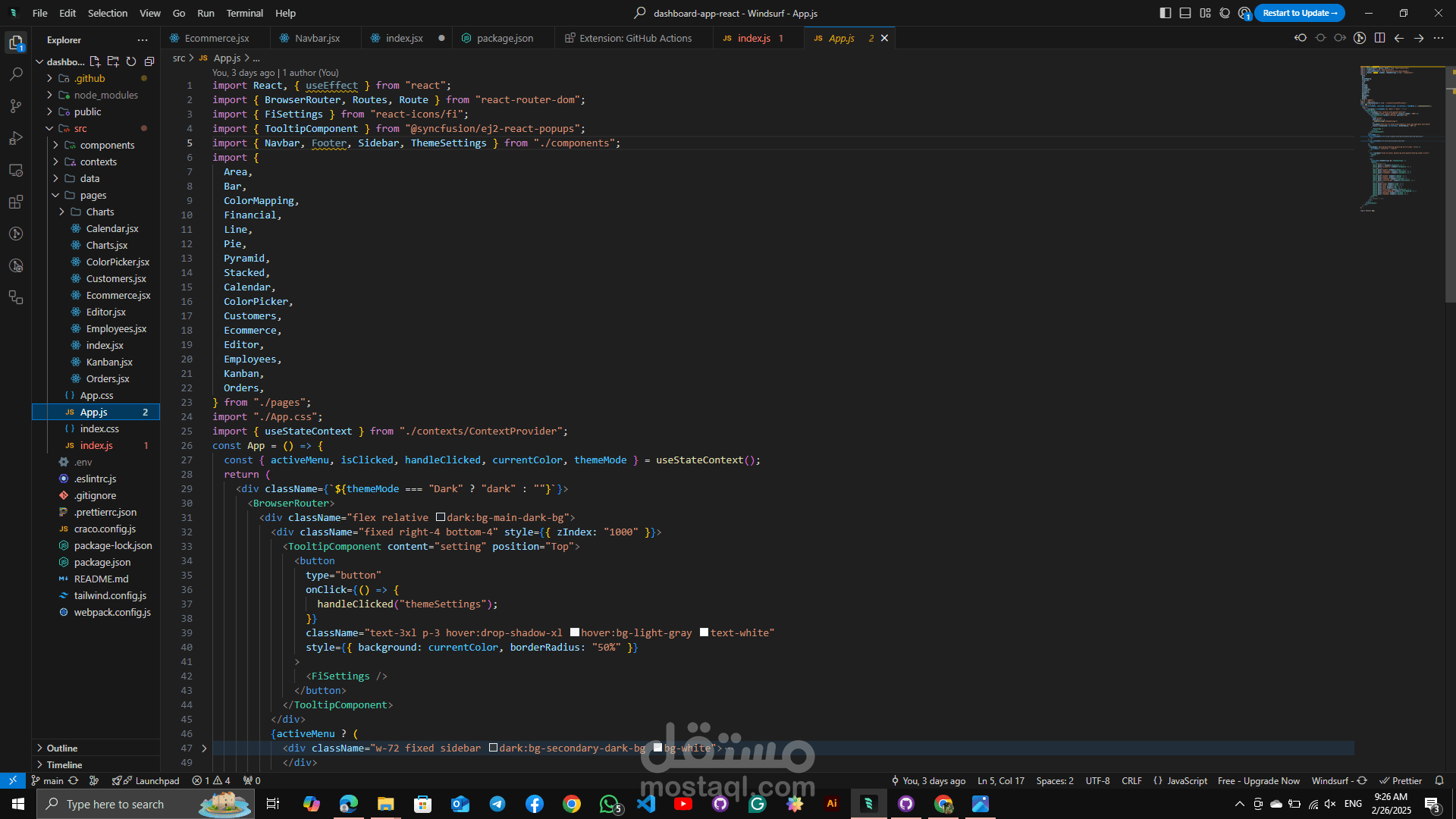Switch to the package.json tab

tap(504, 38)
